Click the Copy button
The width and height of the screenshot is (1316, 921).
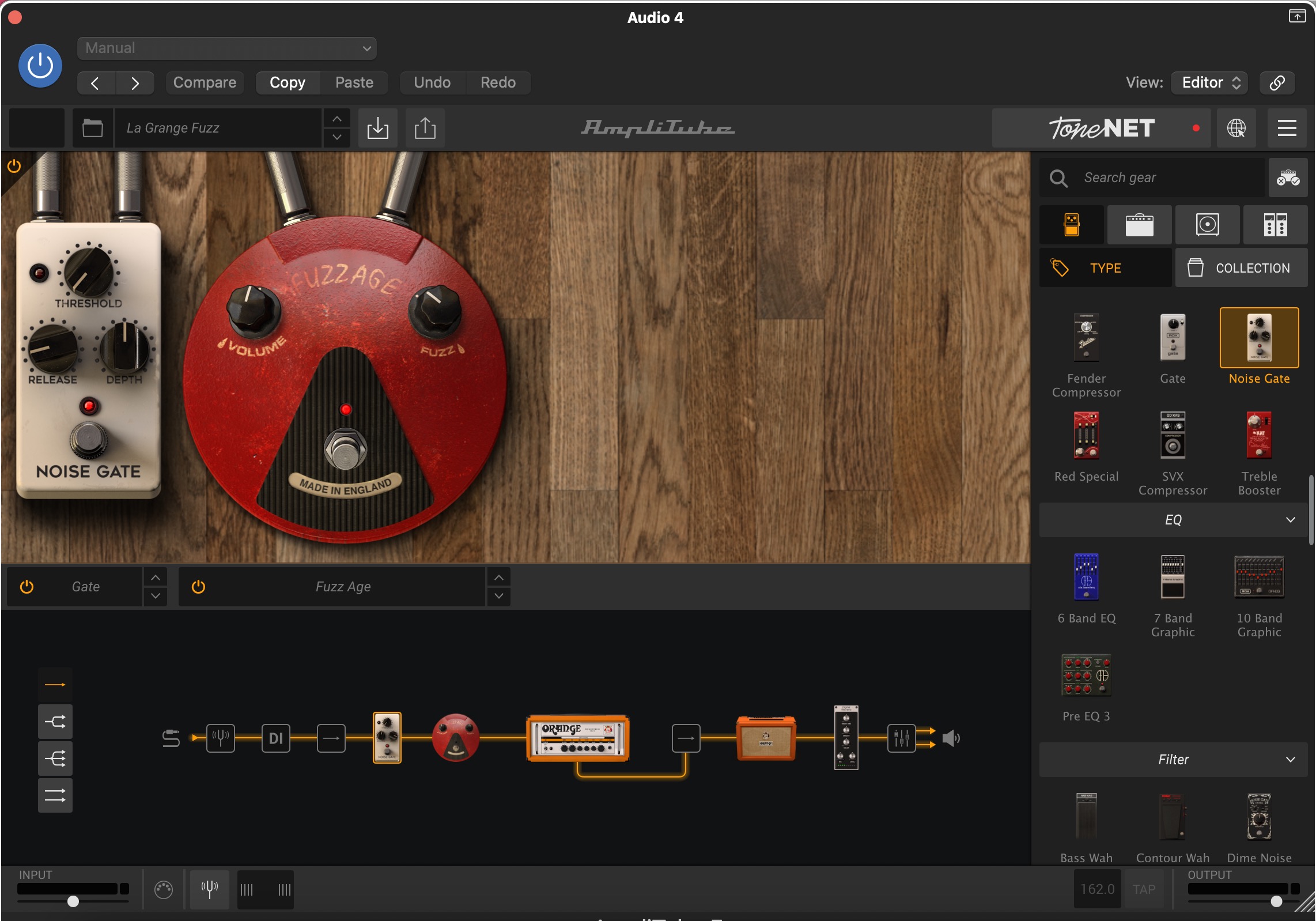(288, 83)
